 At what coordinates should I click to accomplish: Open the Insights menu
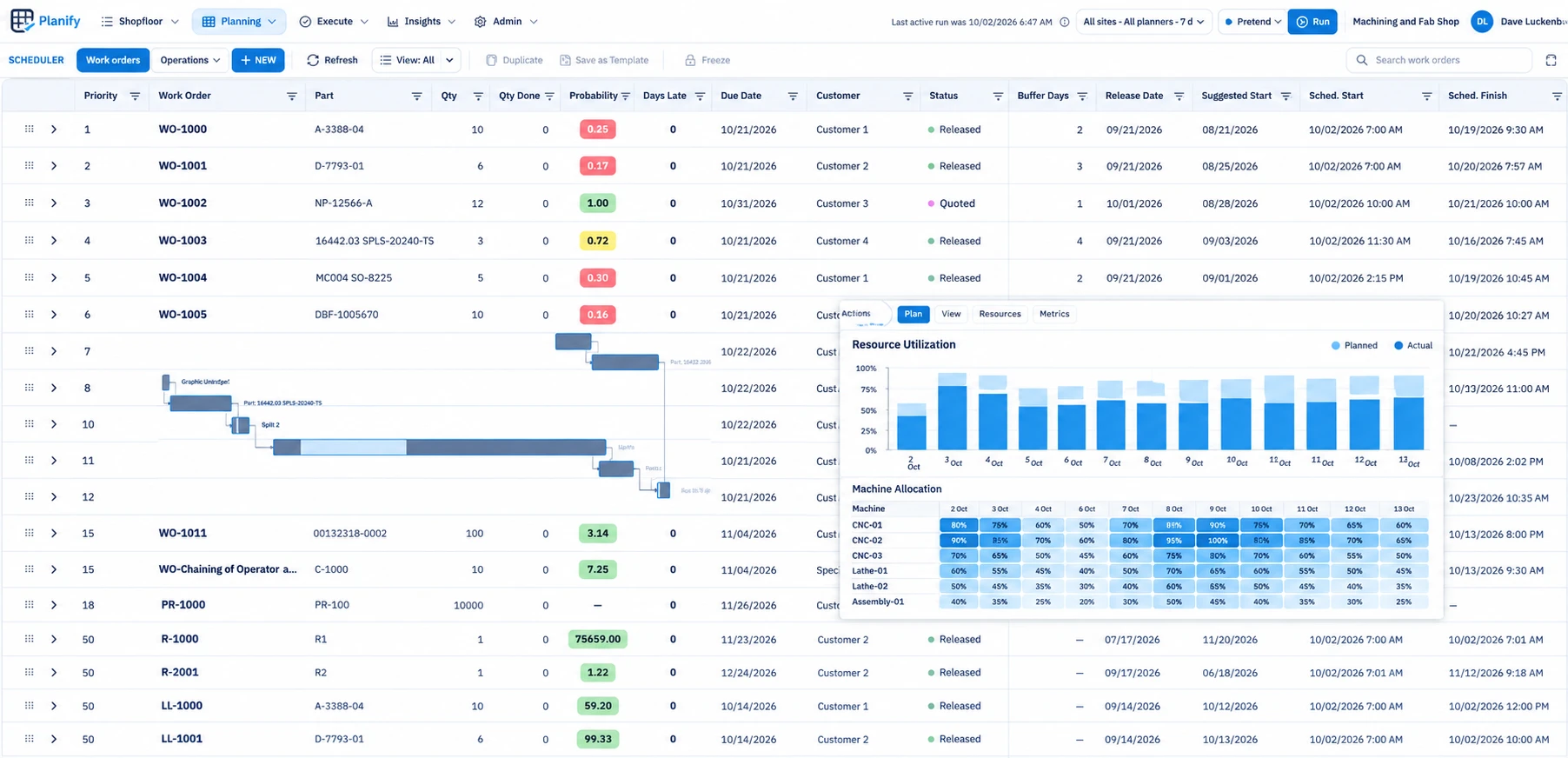tap(422, 21)
